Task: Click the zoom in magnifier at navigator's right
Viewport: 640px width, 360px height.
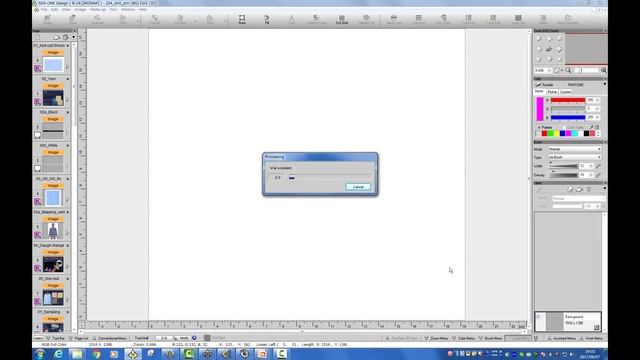Action: pyautogui.click(x=603, y=70)
